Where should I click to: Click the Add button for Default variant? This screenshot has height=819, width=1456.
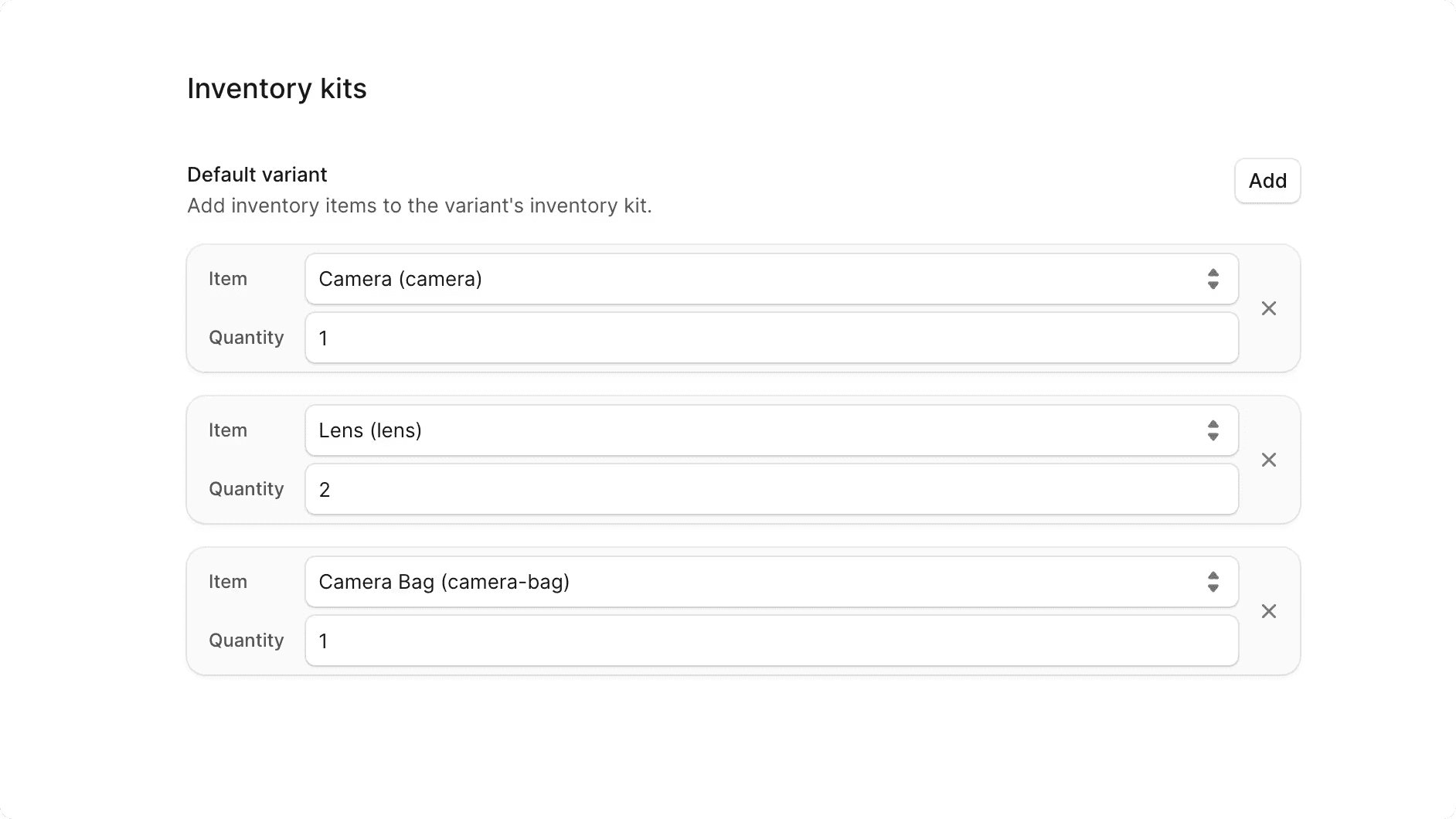tap(1267, 181)
